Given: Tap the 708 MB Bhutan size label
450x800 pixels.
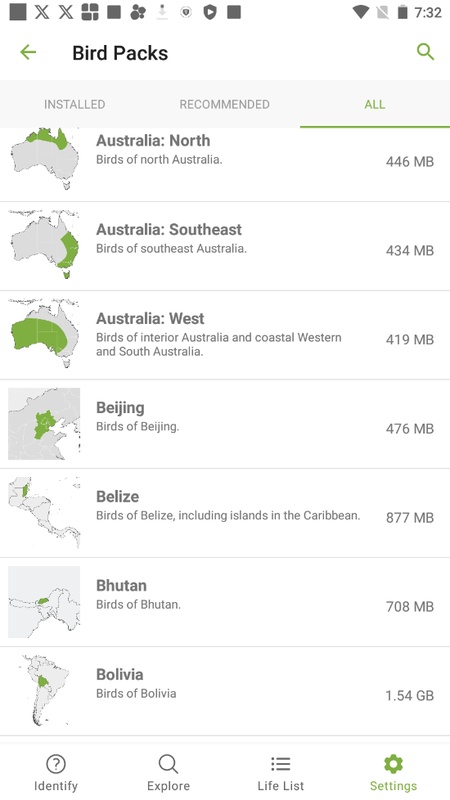Looking at the screenshot, I should click(410, 607).
